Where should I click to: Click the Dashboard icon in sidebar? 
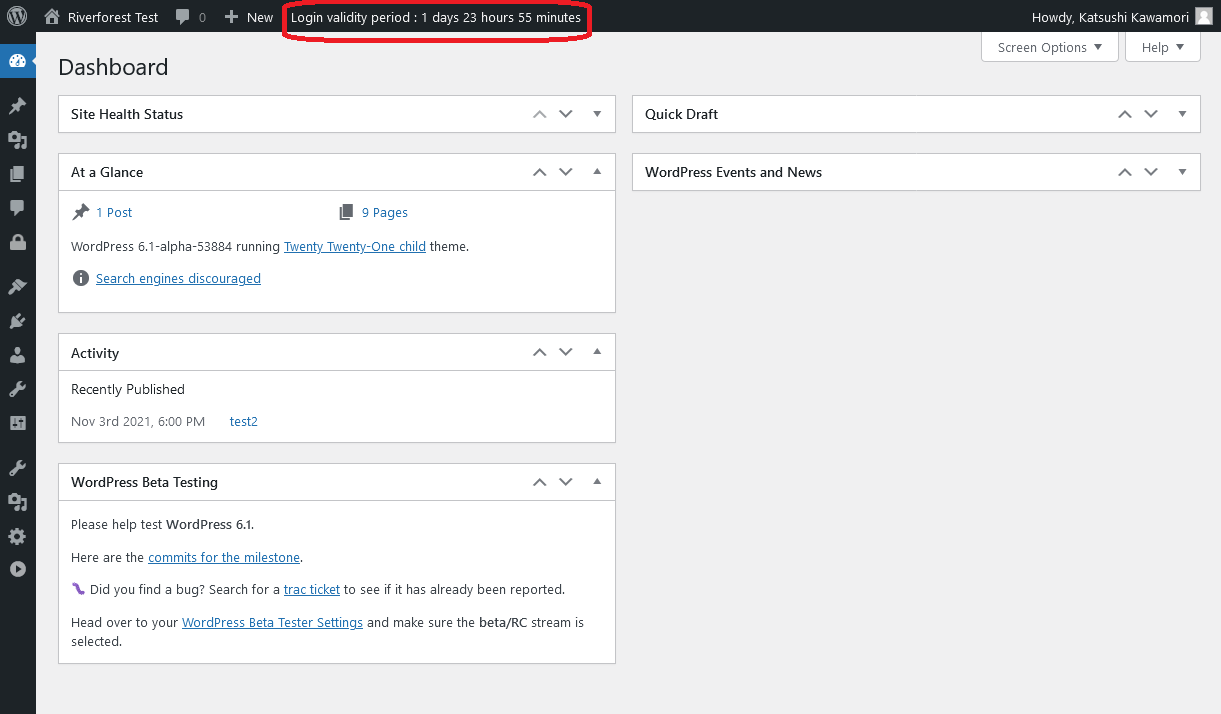click(17, 61)
